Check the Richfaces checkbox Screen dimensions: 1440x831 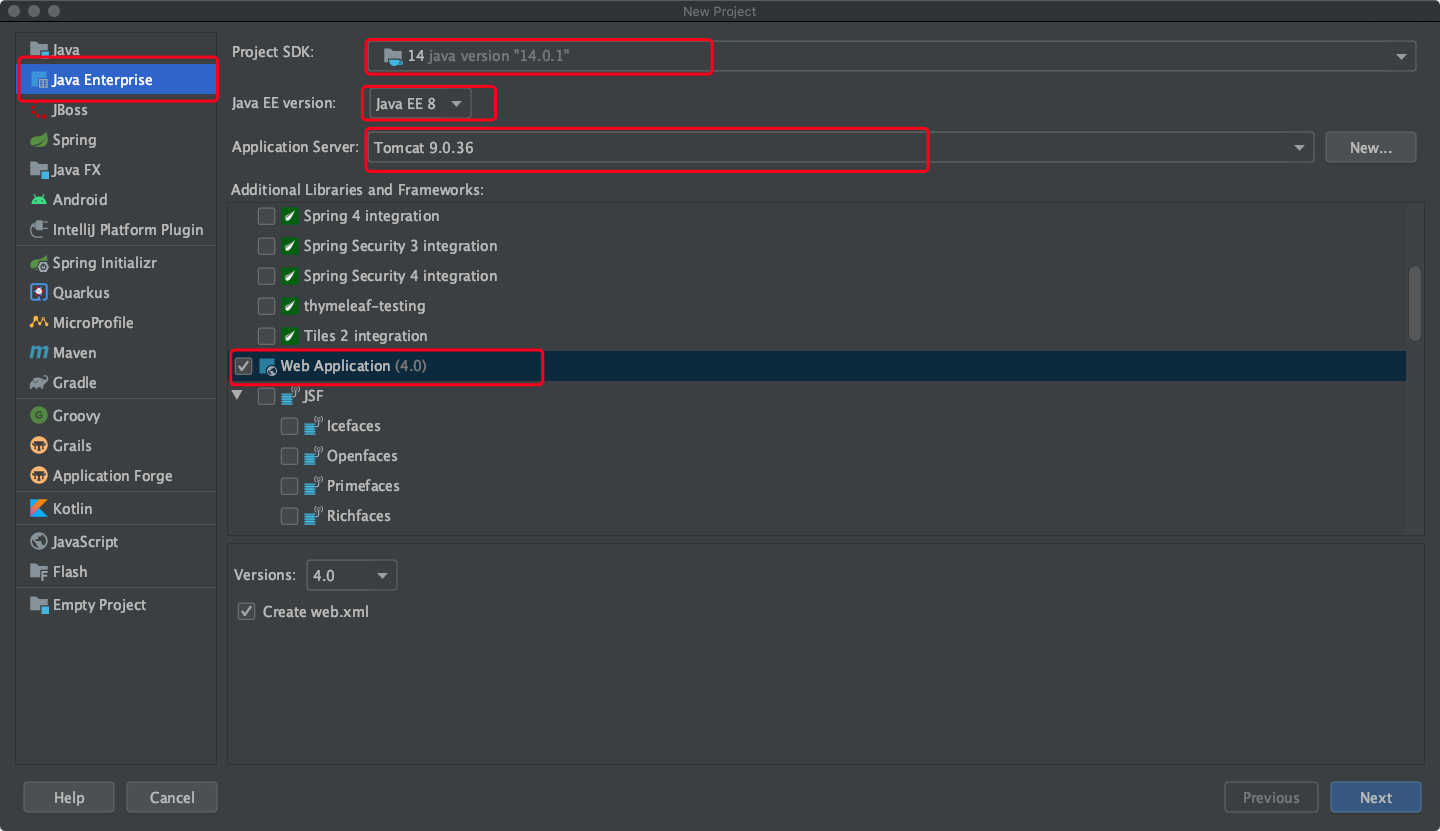(289, 516)
